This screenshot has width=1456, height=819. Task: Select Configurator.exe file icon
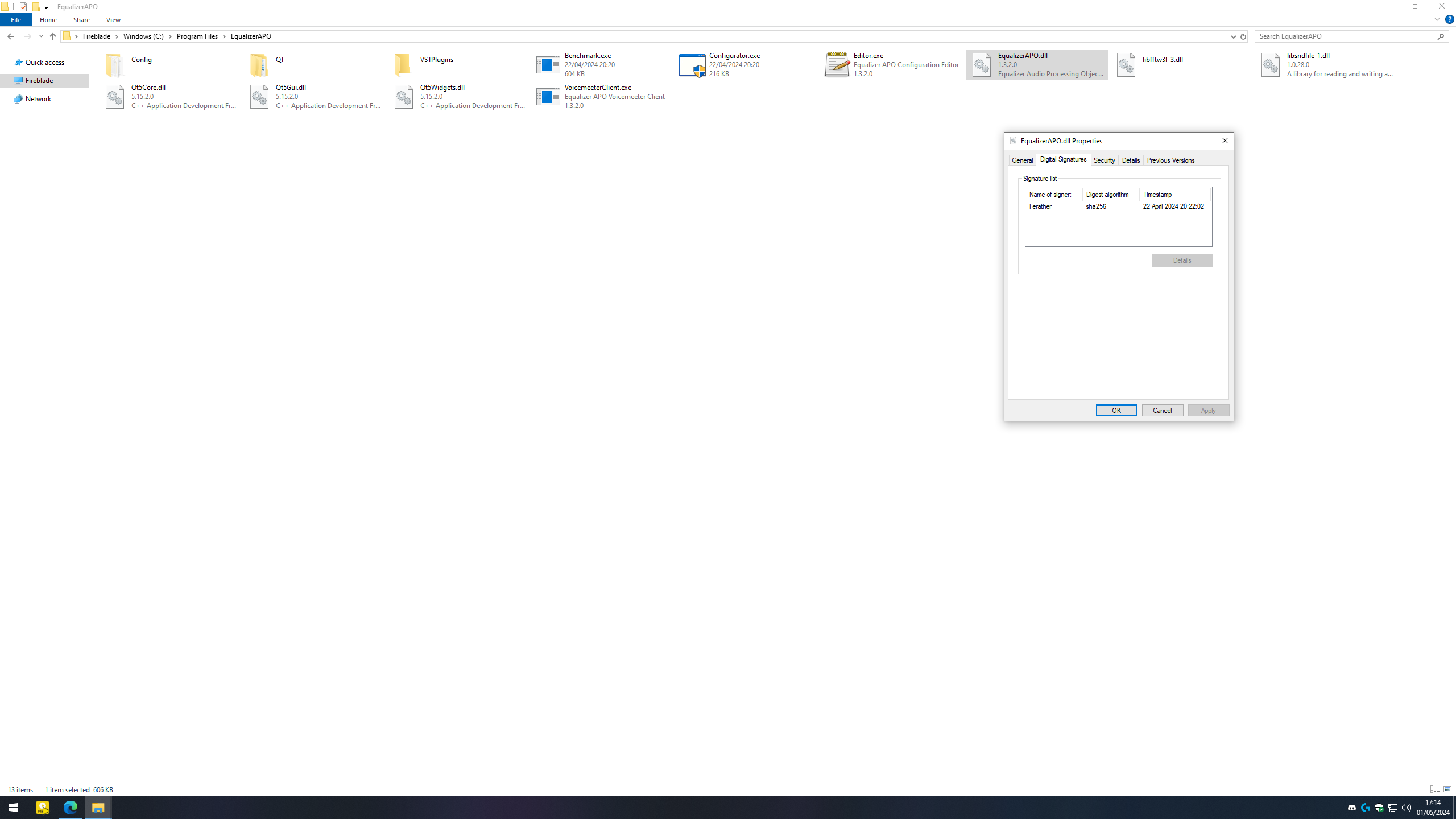692,65
